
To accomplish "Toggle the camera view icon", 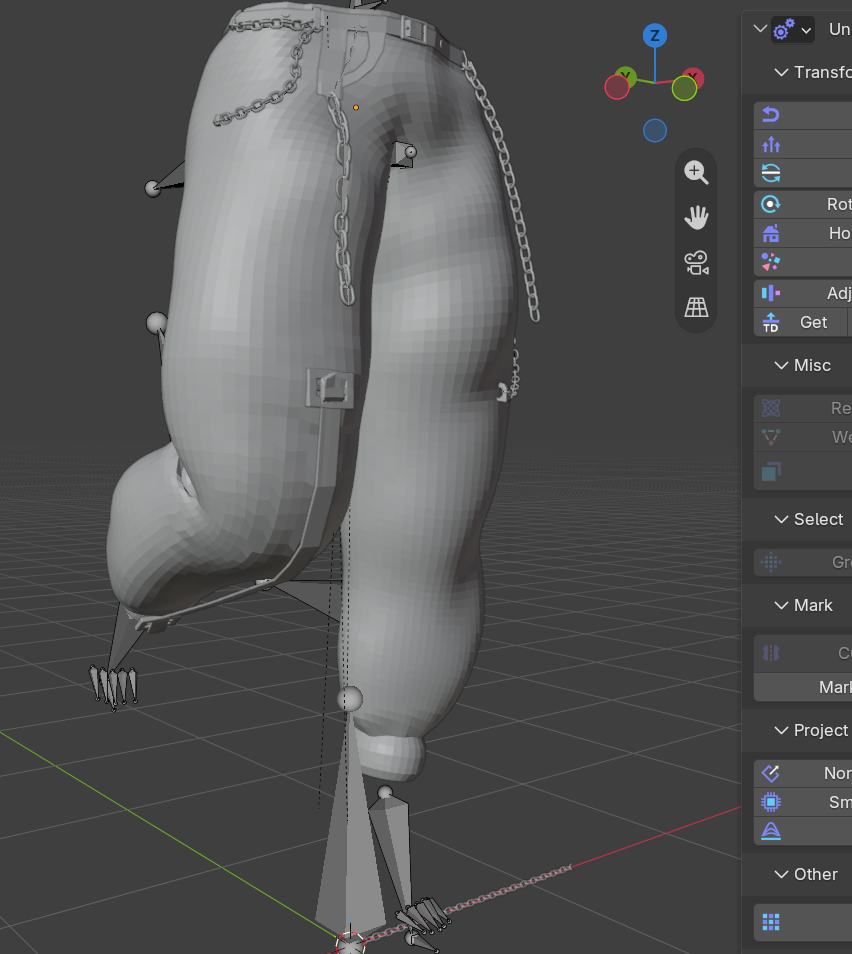I will [x=696, y=263].
